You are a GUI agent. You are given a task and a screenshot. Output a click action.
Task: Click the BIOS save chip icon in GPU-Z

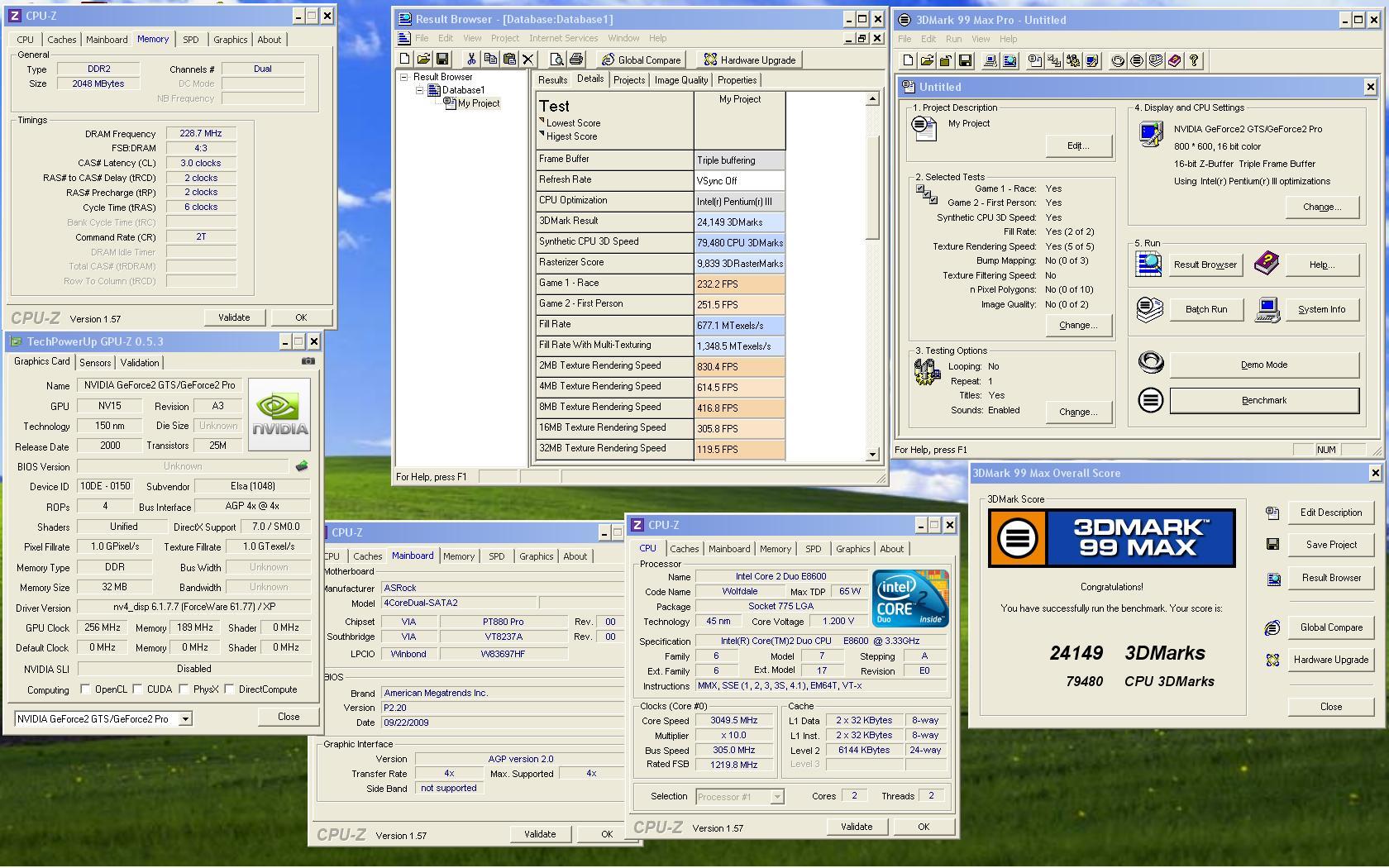pos(302,466)
